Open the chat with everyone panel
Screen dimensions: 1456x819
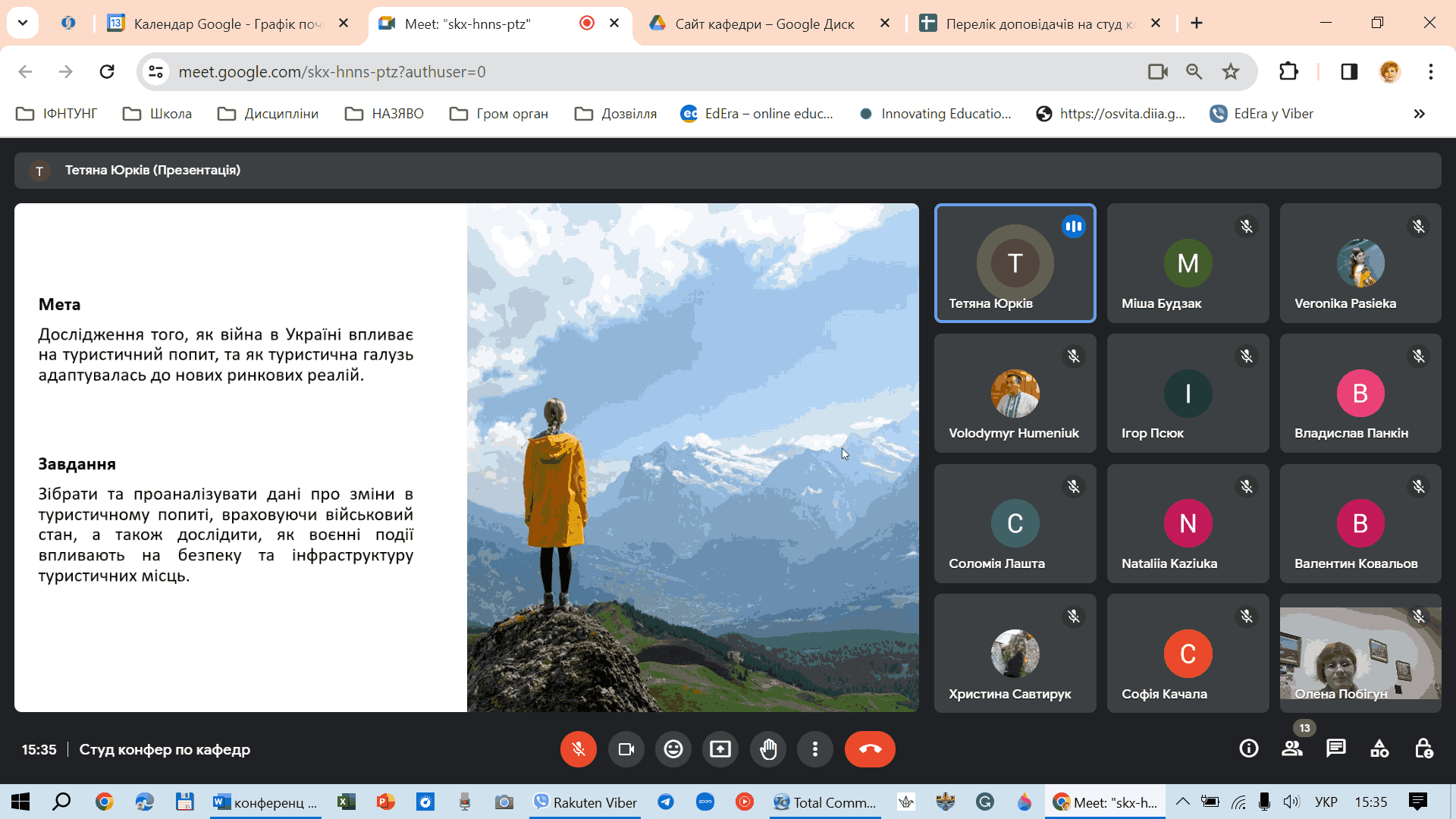click(x=1336, y=749)
